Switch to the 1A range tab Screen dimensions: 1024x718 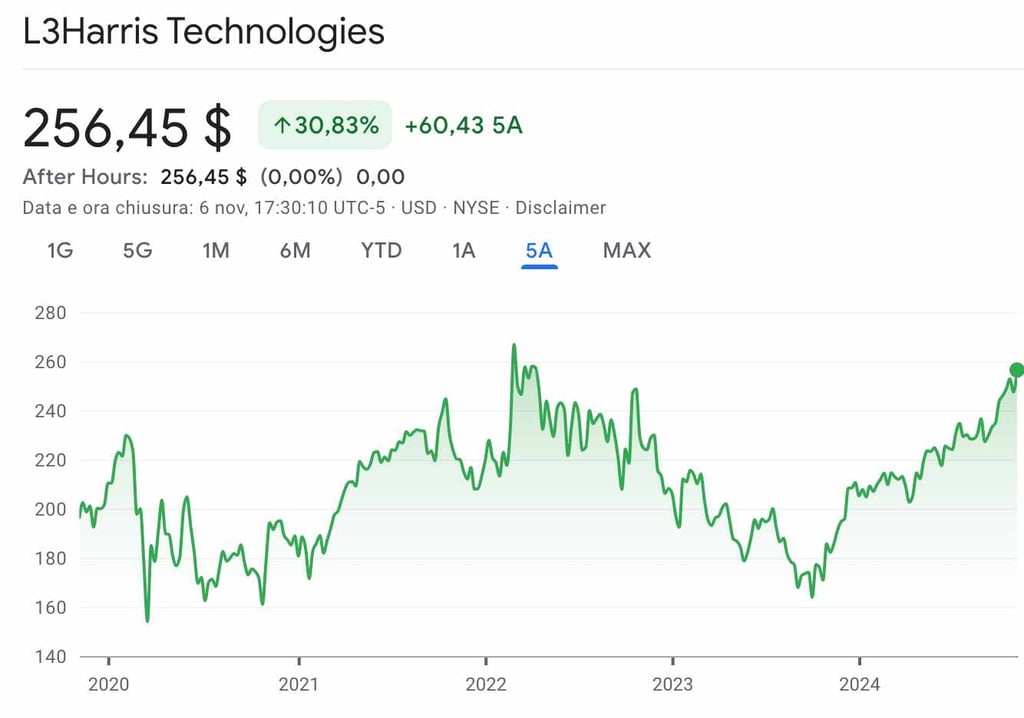pos(463,250)
